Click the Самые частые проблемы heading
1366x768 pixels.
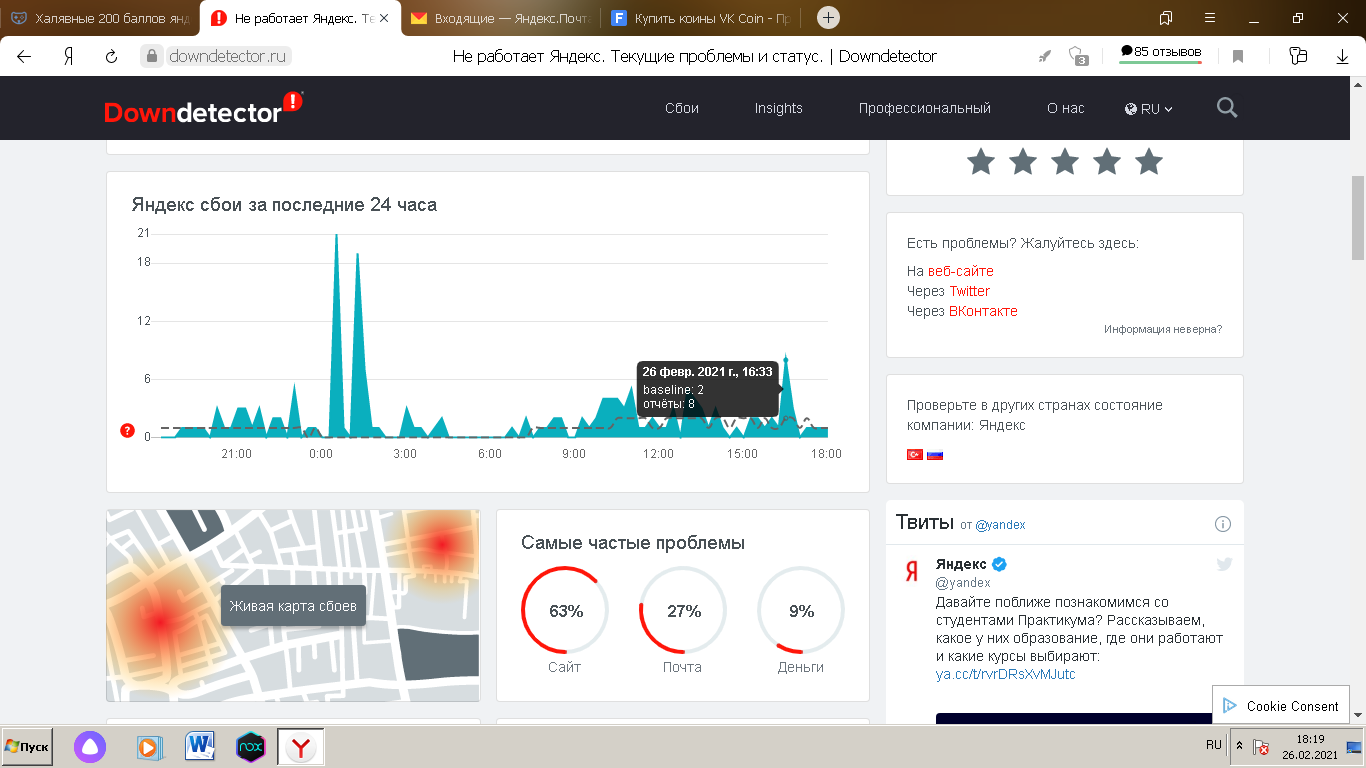click(633, 543)
